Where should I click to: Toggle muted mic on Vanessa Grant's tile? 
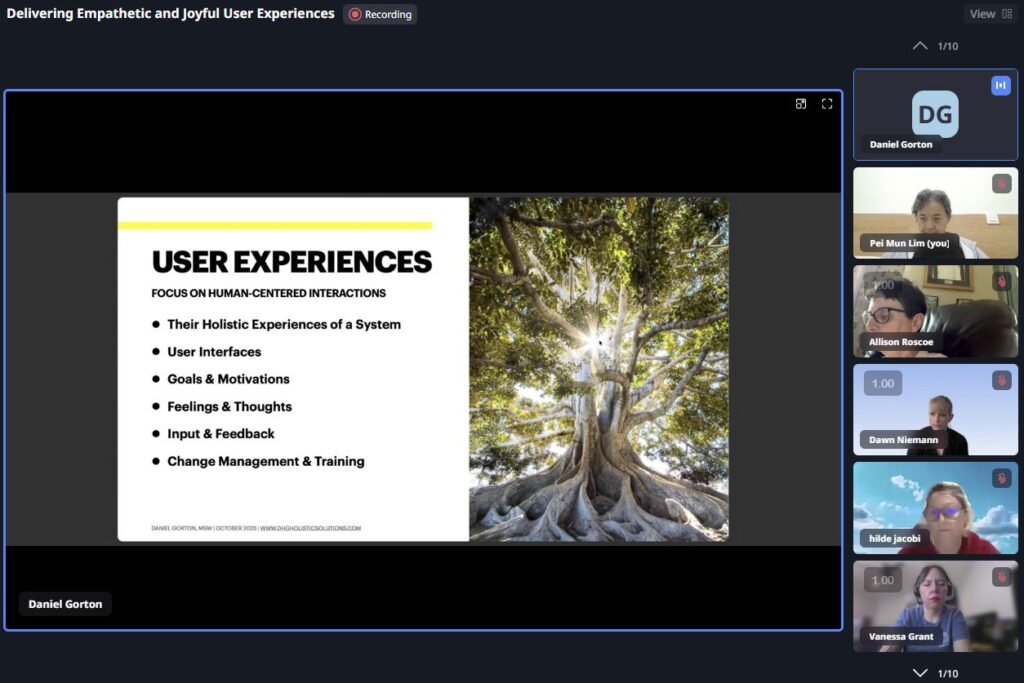tap(1001, 577)
